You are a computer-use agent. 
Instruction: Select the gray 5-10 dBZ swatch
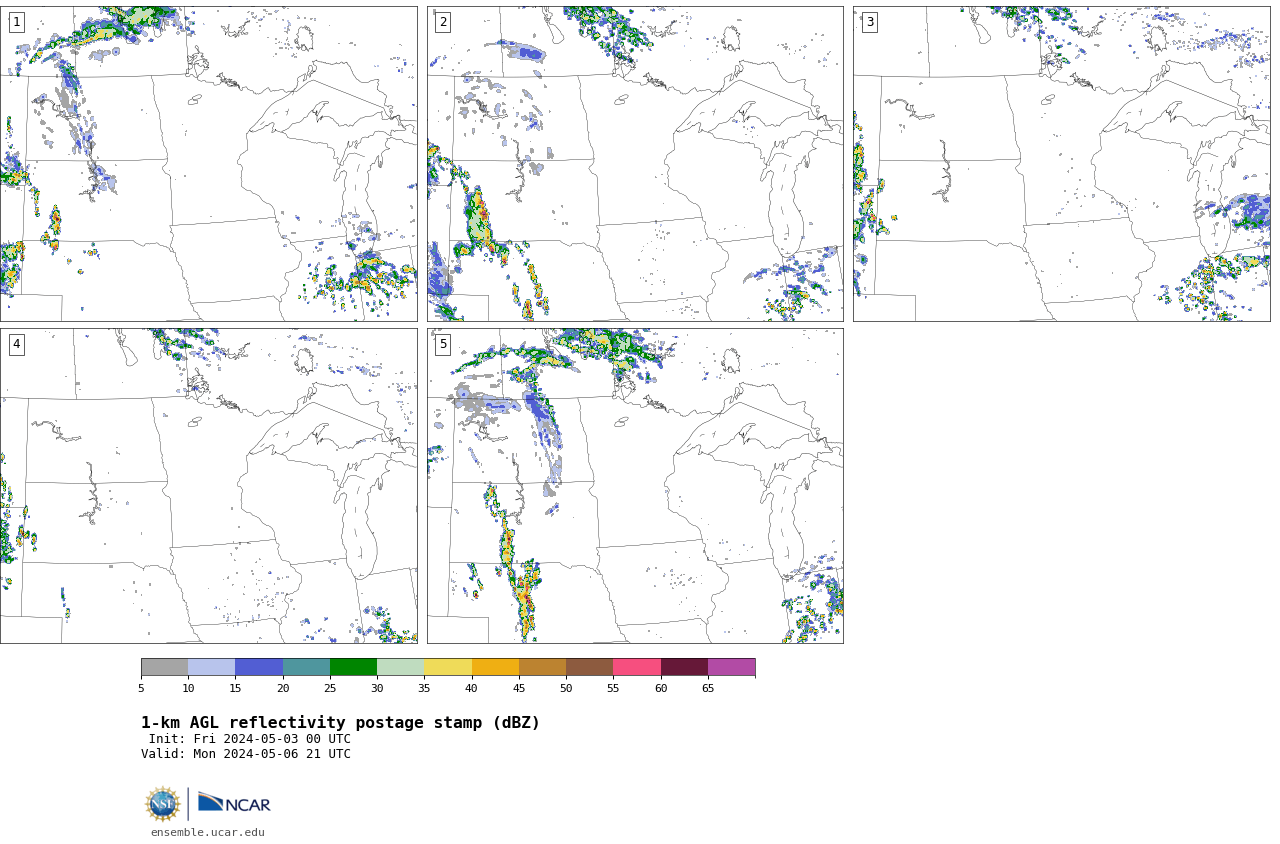pos(164,667)
